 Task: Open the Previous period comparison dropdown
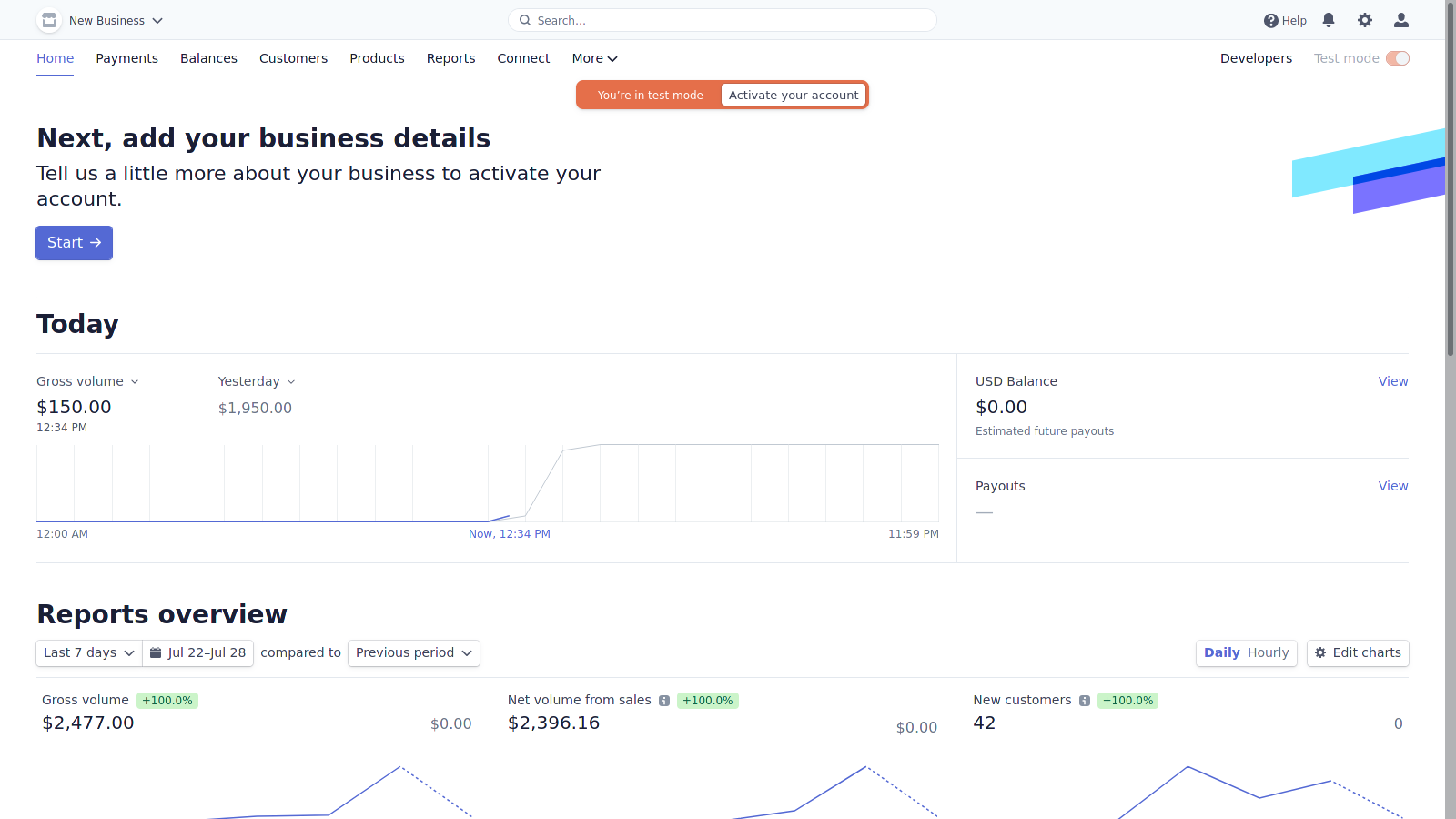(x=413, y=652)
